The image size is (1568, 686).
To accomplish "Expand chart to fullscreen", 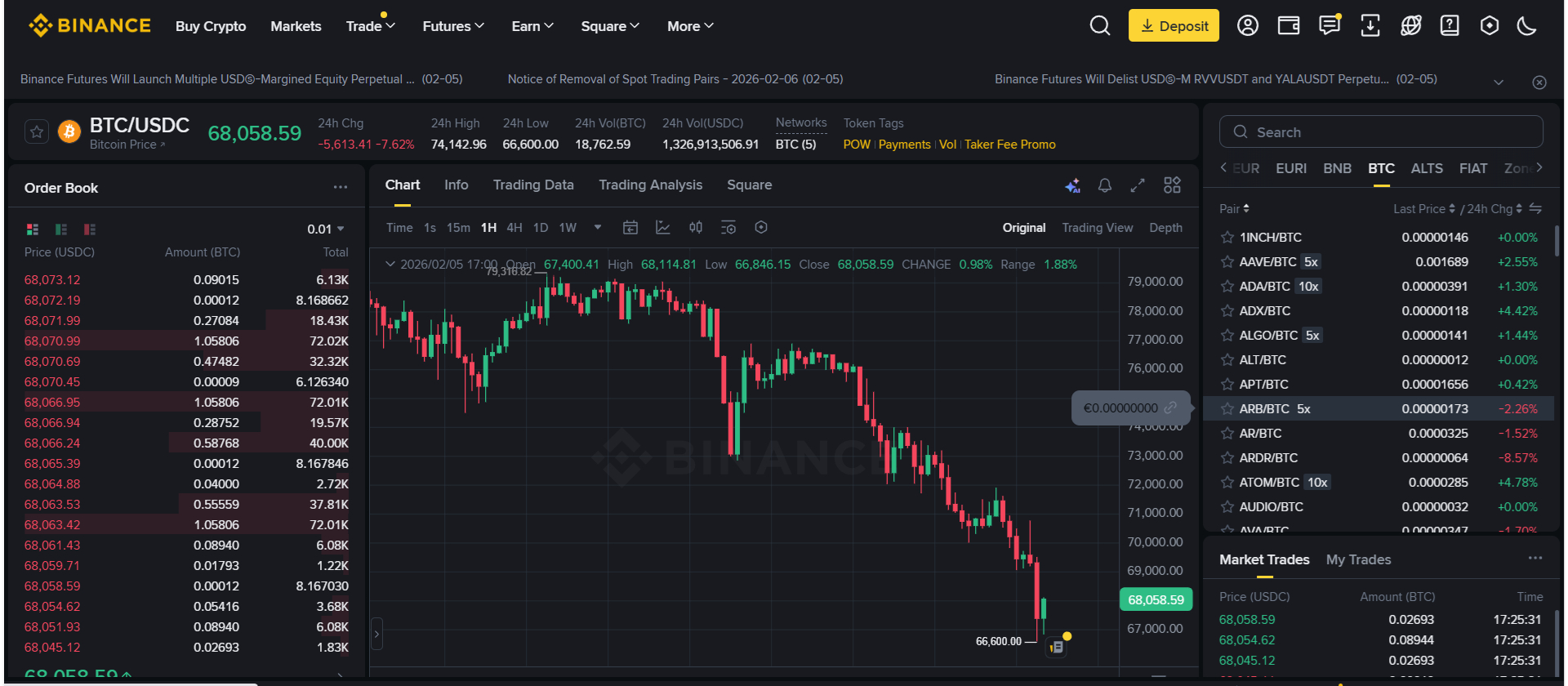I will click(1137, 186).
